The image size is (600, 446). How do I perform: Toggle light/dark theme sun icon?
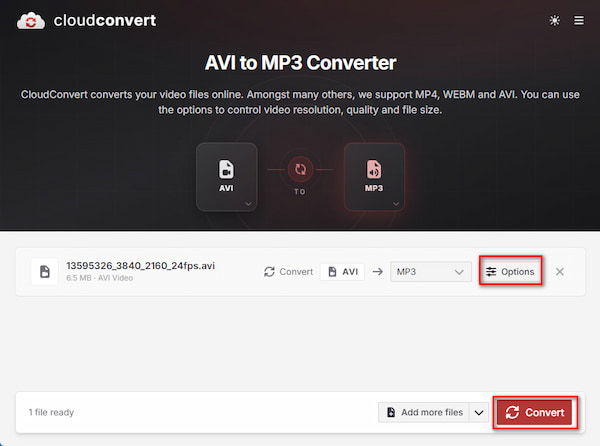(x=554, y=20)
